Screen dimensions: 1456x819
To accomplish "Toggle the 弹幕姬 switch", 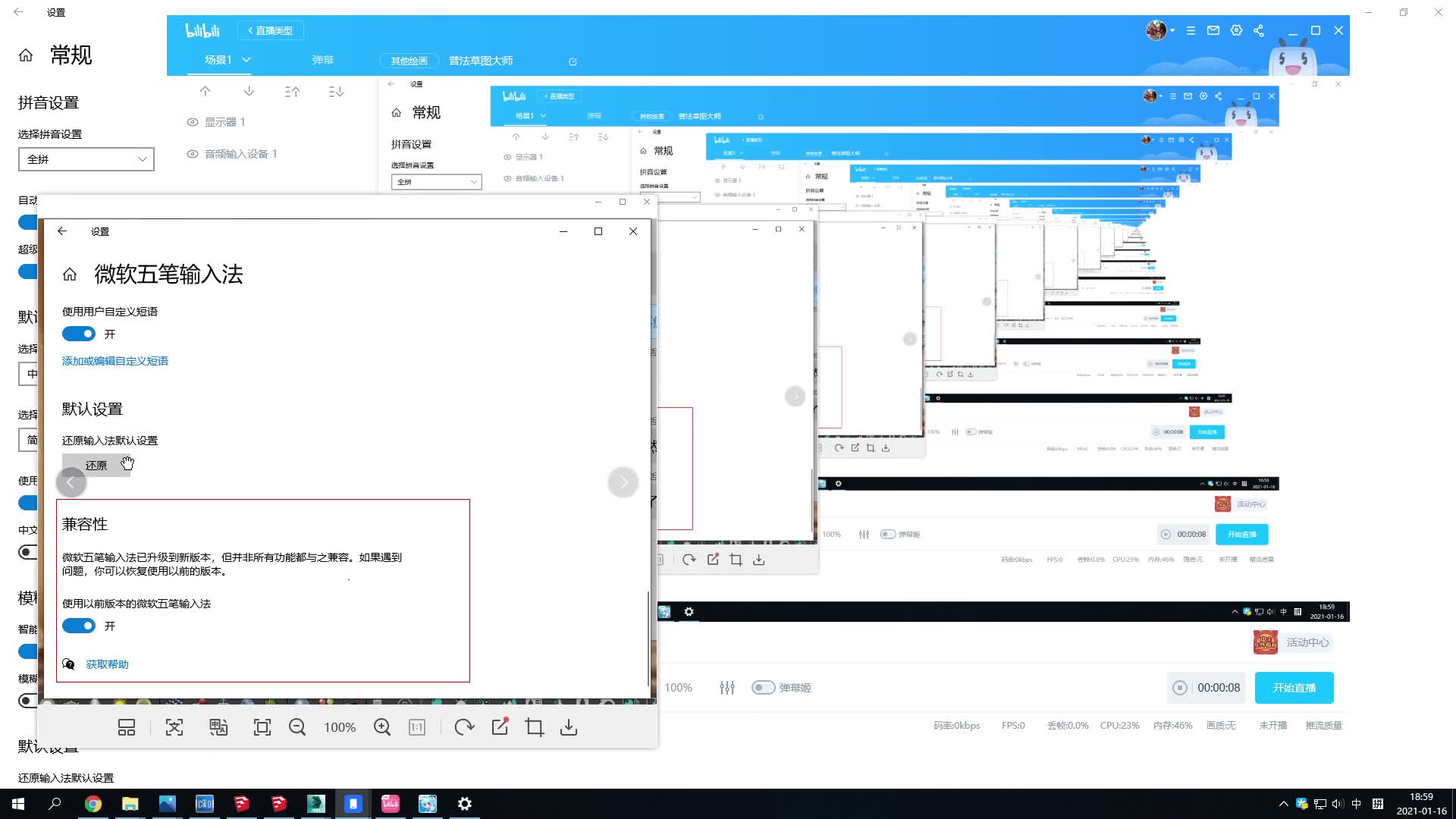I will (763, 688).
